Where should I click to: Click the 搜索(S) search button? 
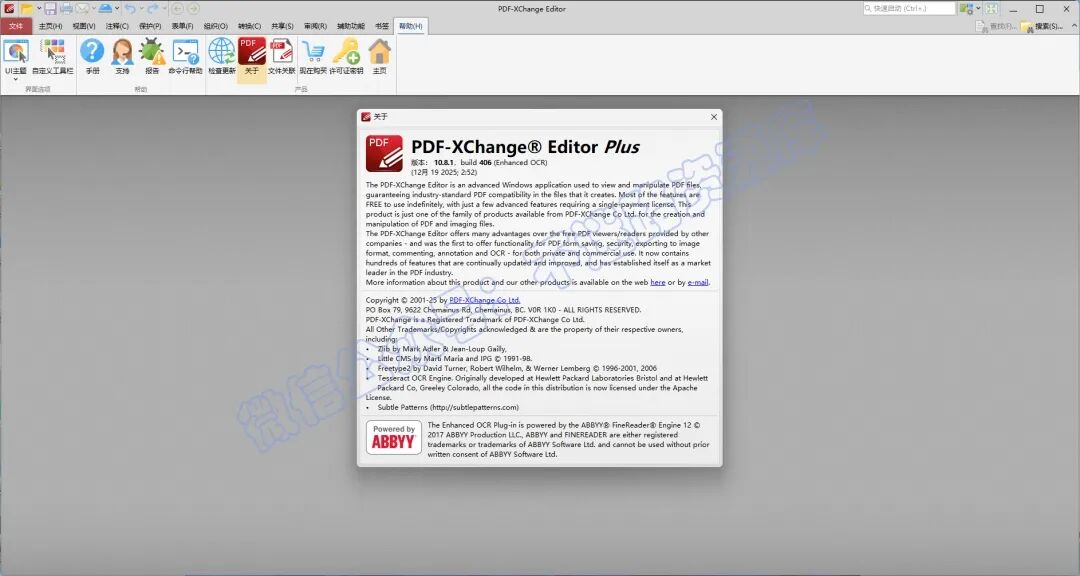pyautogui.click(x=1042, y=26)
